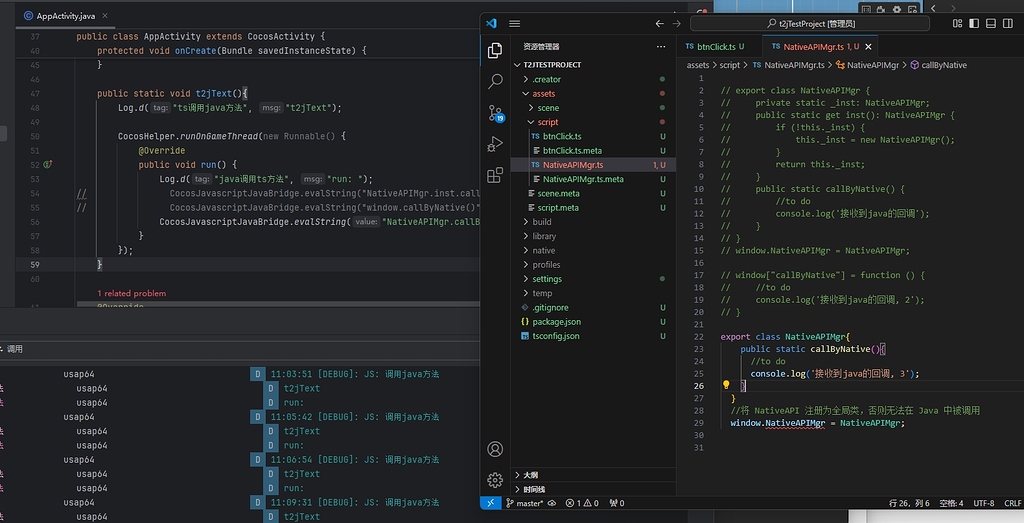Click the master branch in the status bar
Image resolution: width=1024 pixels, height=523 pixels.
click(x=526, y=503)
